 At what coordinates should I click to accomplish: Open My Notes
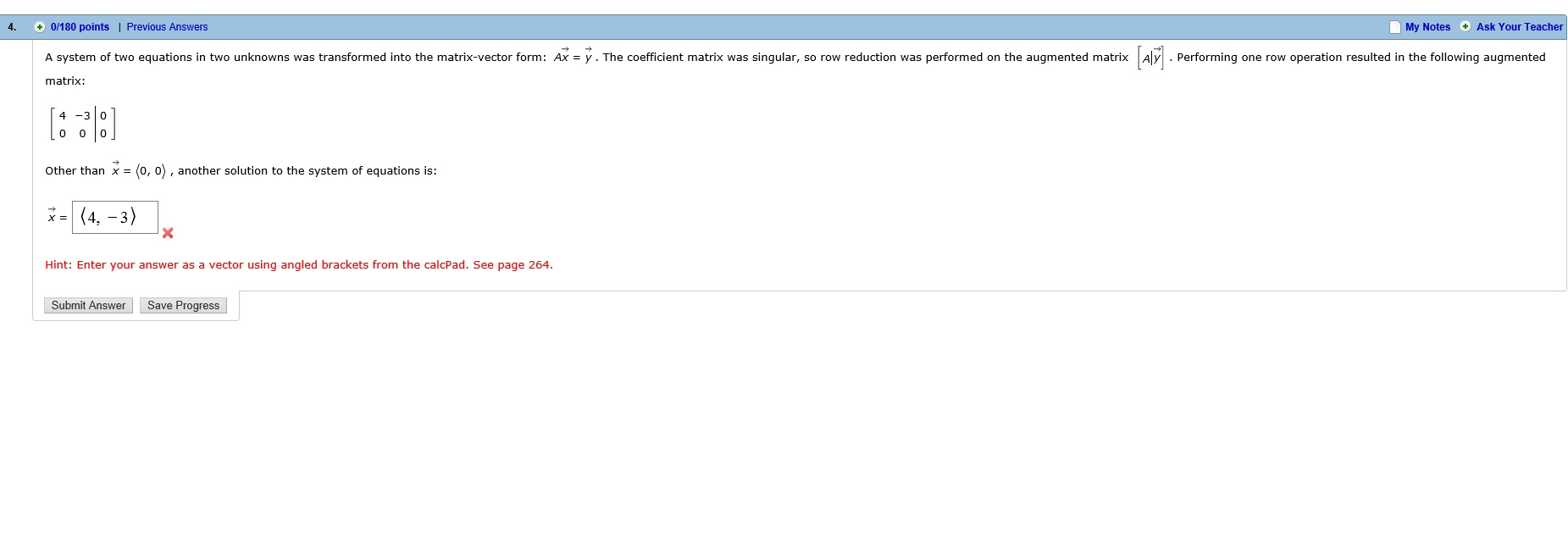[x=1427, y=27]
